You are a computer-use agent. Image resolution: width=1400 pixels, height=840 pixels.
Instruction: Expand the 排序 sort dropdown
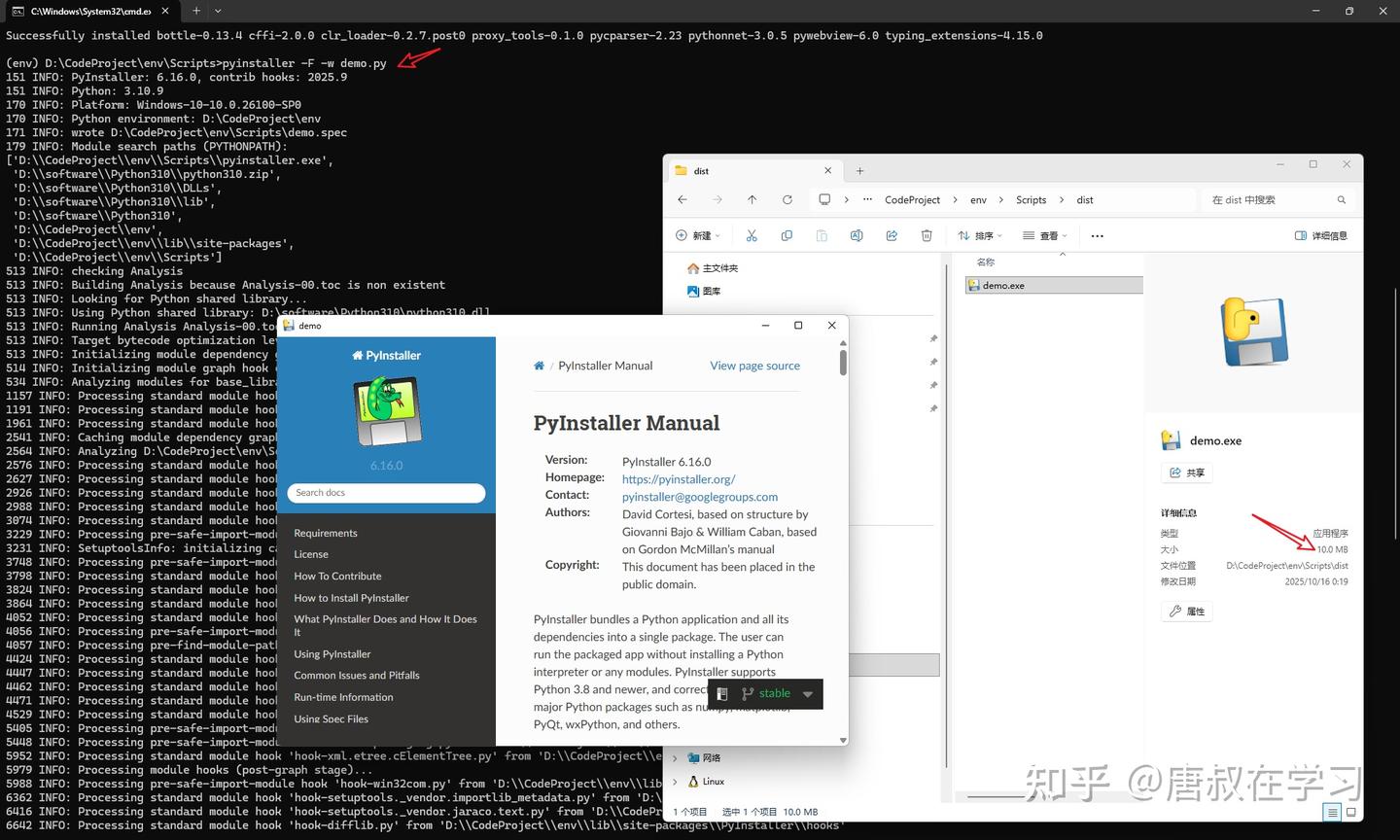pyautogui.click(x=980, y=235)
